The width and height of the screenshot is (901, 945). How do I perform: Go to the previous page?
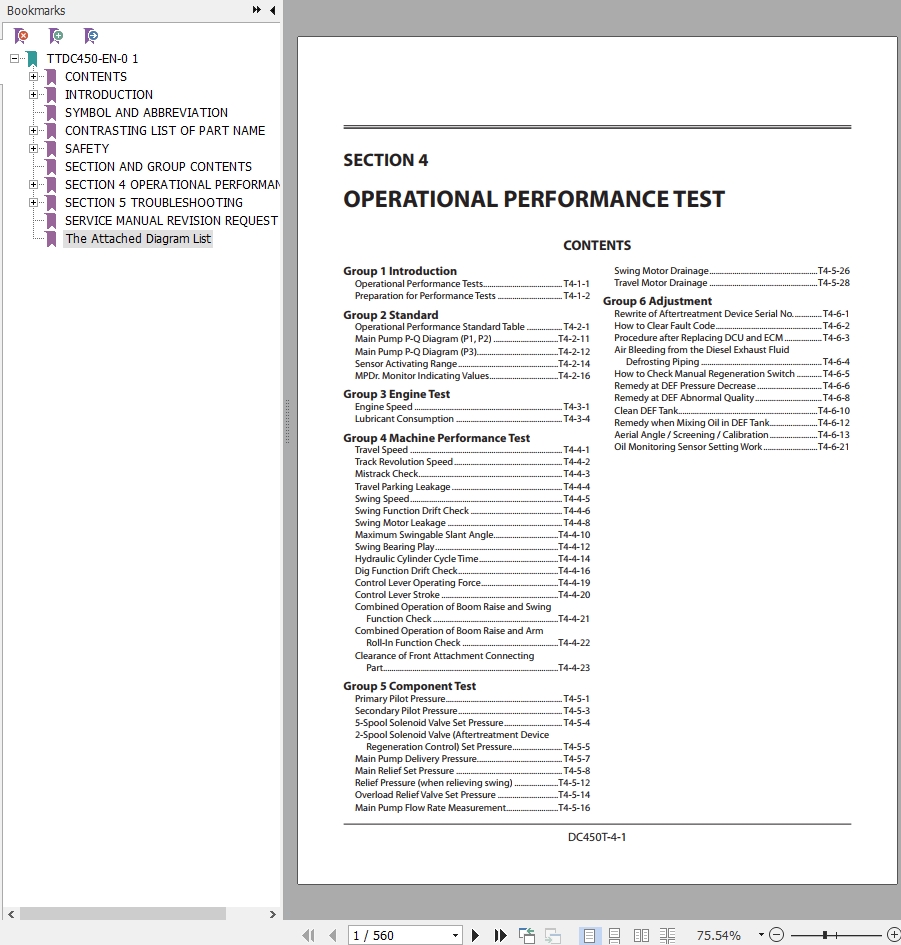coord(333,935)
